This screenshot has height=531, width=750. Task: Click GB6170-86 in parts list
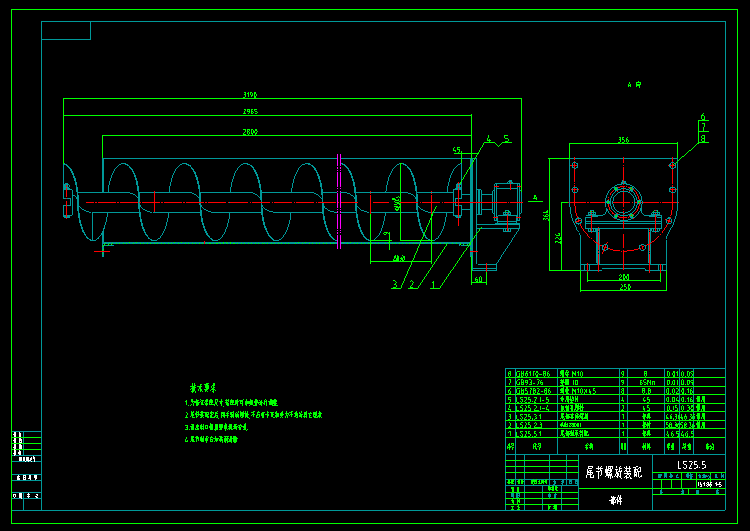(x=533, y=374)
